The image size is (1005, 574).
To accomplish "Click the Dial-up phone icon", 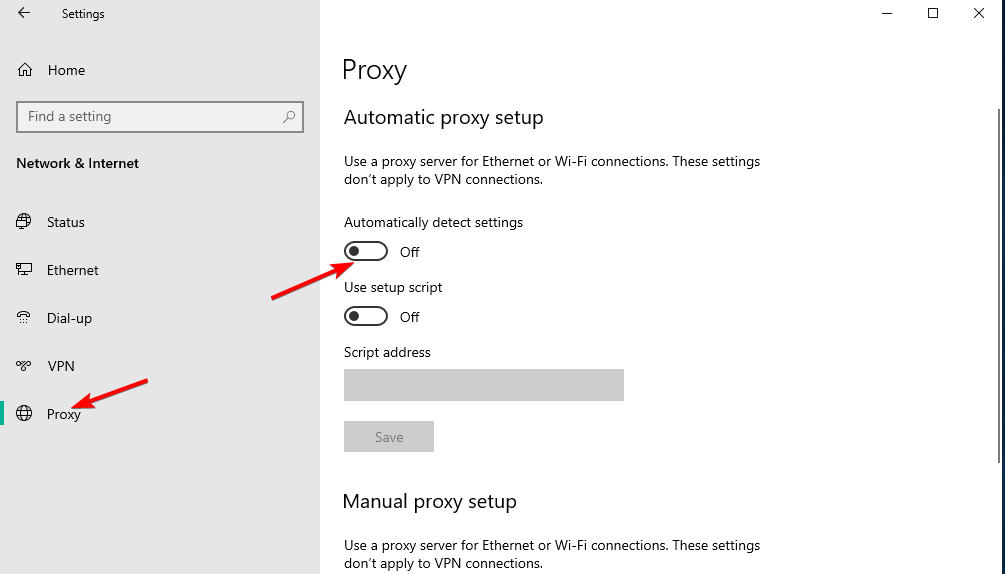I will pyautogui.click(x=24, y=318).
